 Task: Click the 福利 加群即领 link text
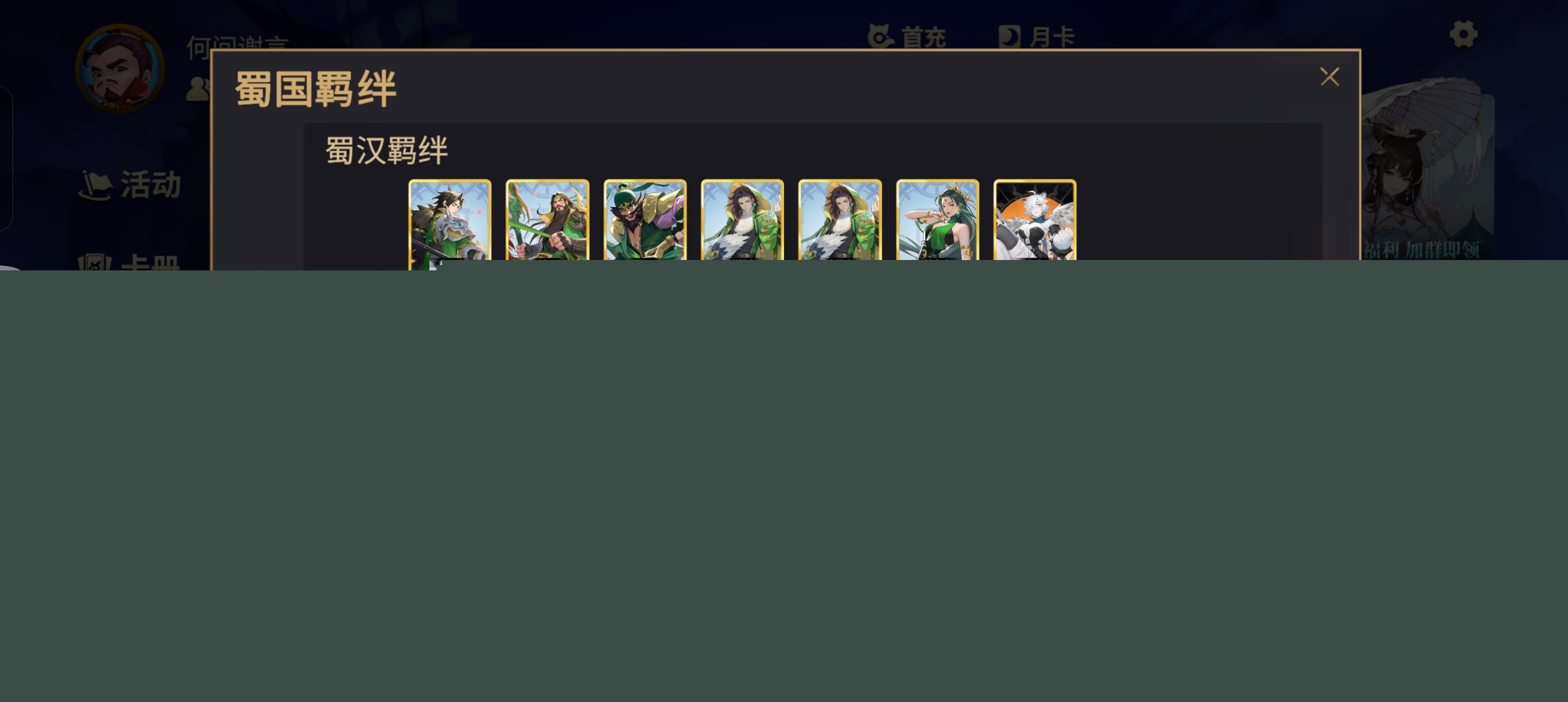1422,250
